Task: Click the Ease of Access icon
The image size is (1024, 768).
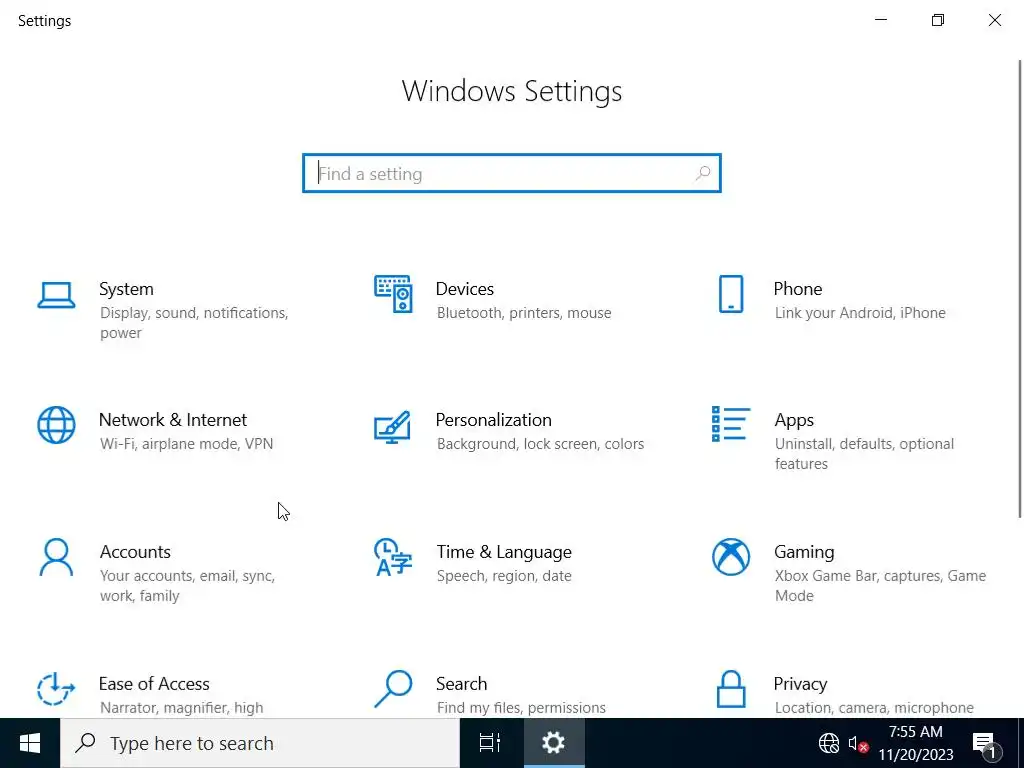Action: click(56, 689)
